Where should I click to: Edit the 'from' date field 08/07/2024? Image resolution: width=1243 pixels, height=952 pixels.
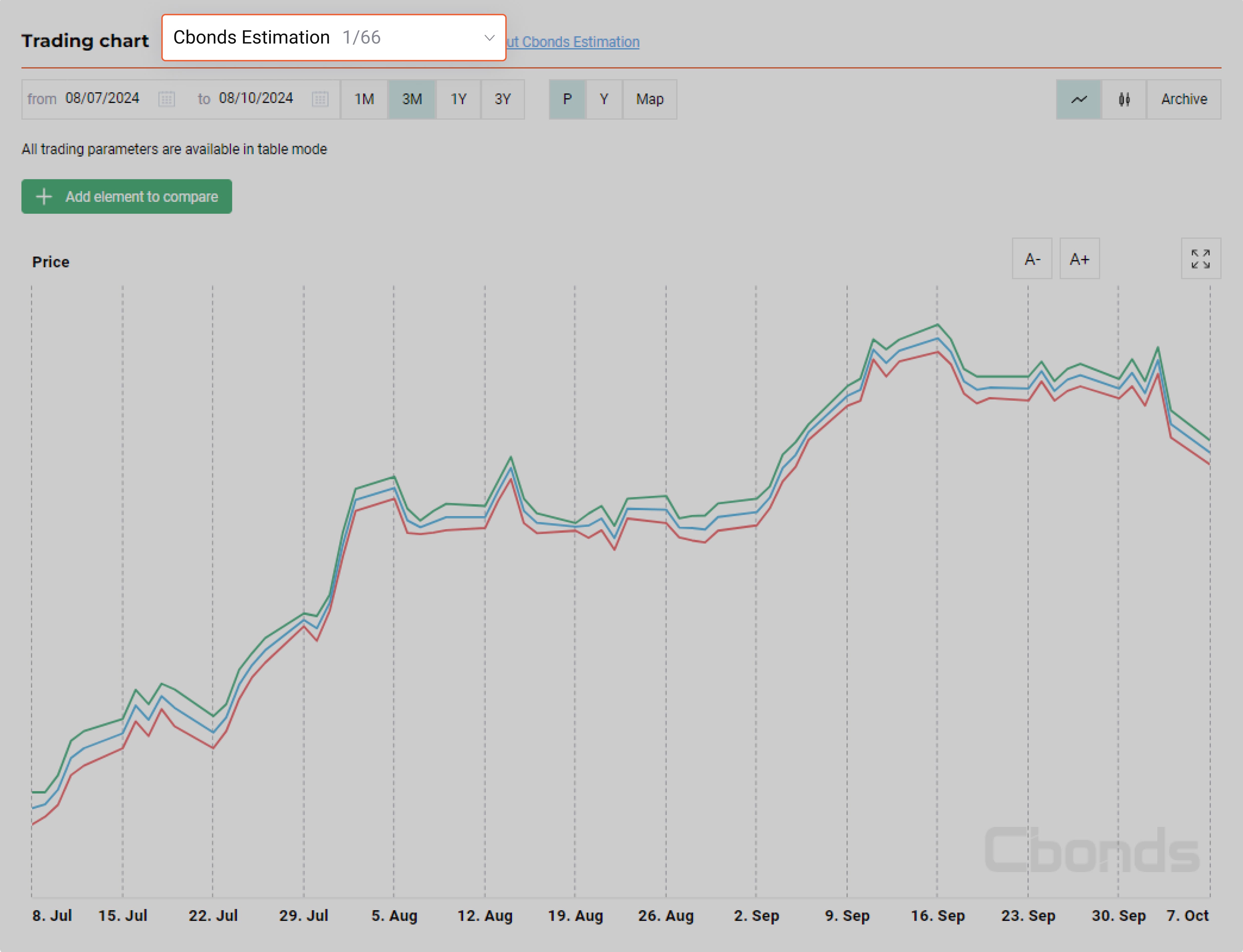[102, 99]
